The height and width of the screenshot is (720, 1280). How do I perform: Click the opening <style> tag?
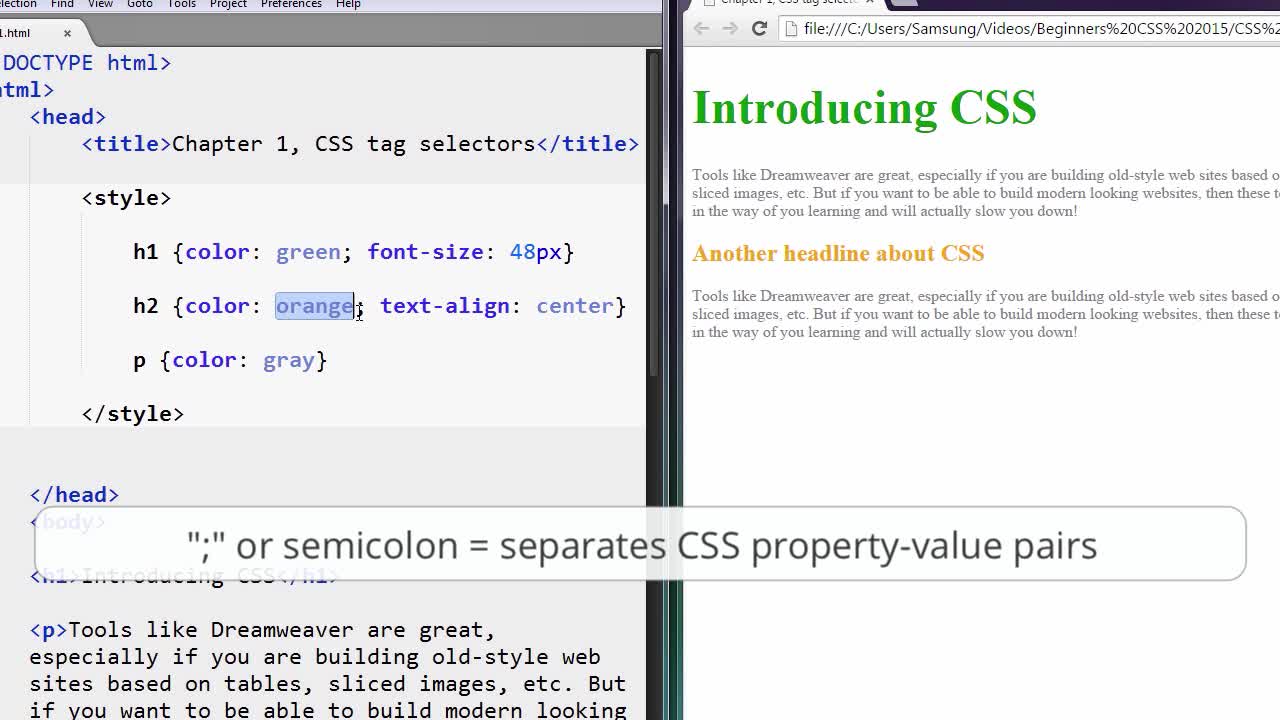tap(126, 198)
